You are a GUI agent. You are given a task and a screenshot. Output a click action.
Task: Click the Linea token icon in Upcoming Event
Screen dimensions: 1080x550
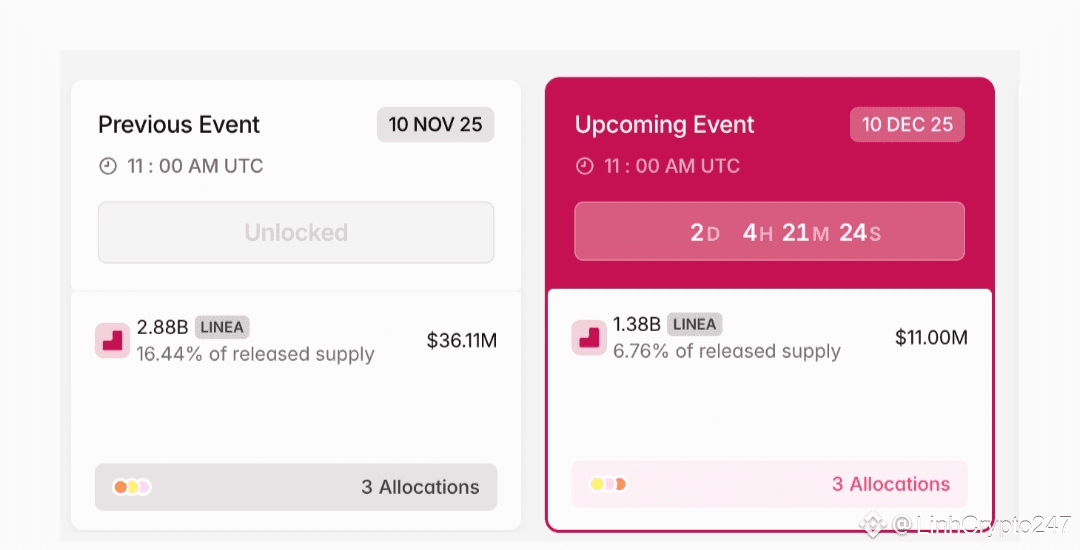(x=589, y=337)
